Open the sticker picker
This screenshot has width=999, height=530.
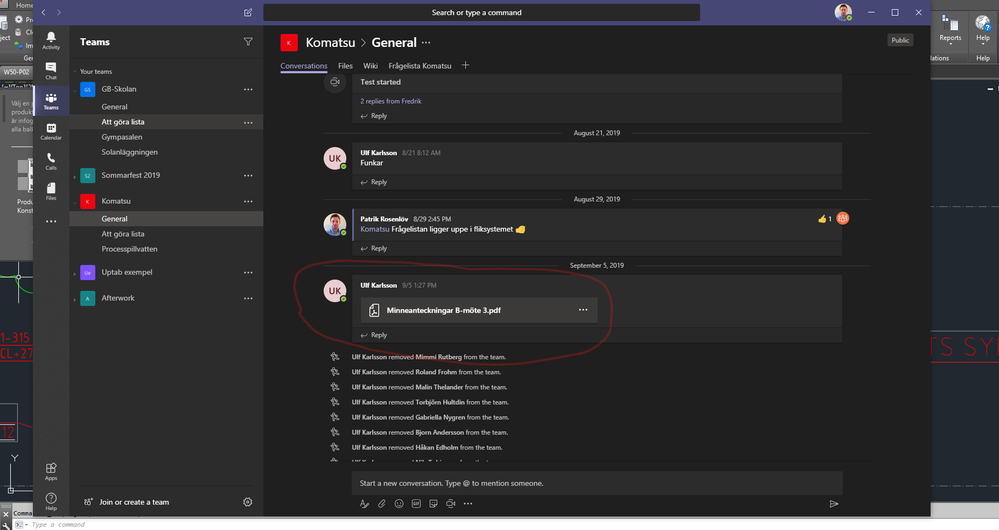coord(433,503)
